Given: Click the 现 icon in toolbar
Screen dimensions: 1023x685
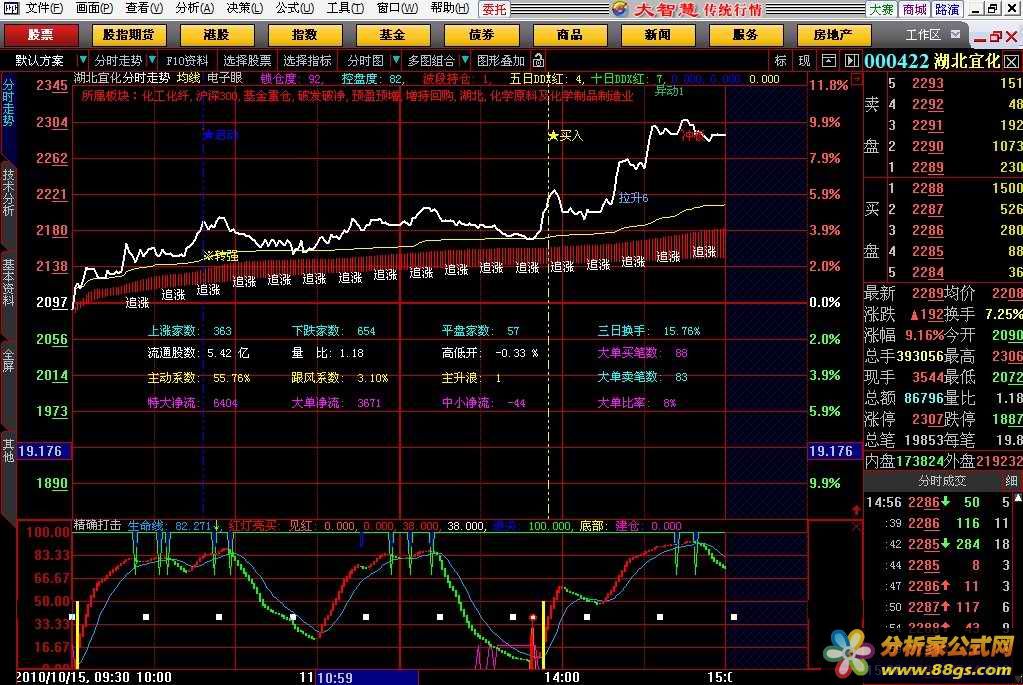Looking at the screenshot, I should [804, 61].
